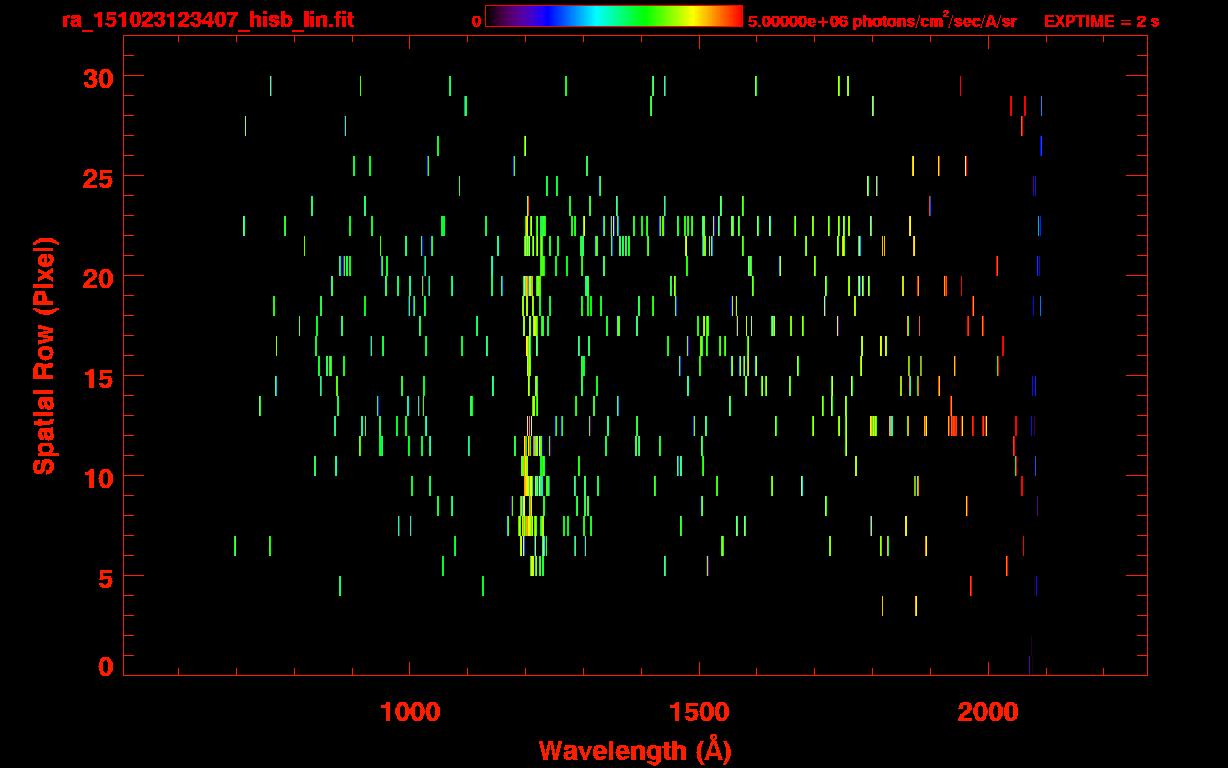Click the x-axis tick label 1500
The height and width of the screenshot is (768, 1228).
tap(699, 712)
